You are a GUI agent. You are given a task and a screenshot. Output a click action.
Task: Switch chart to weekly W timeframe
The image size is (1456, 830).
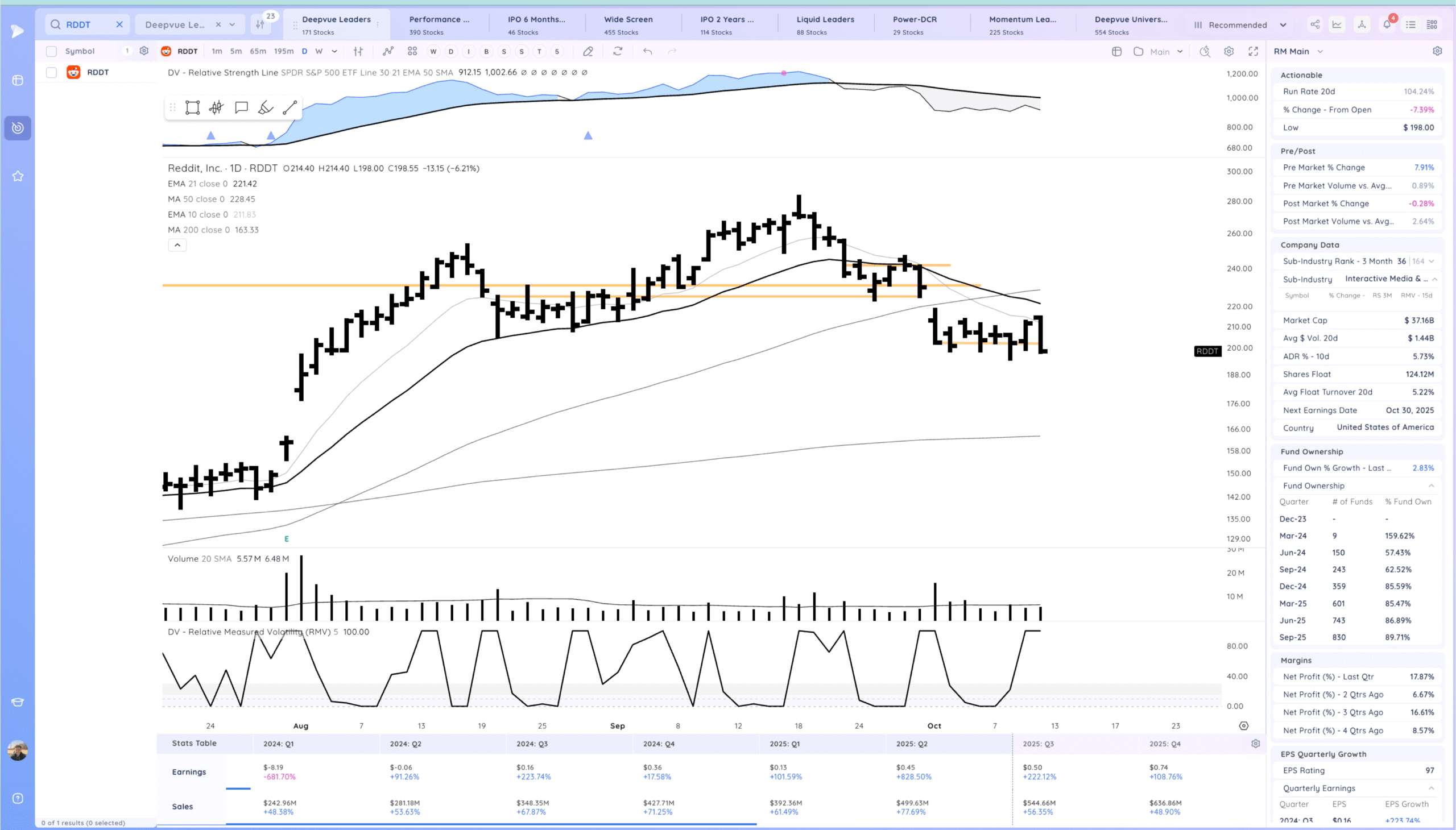pyautogui.click(x=319, y=51)
